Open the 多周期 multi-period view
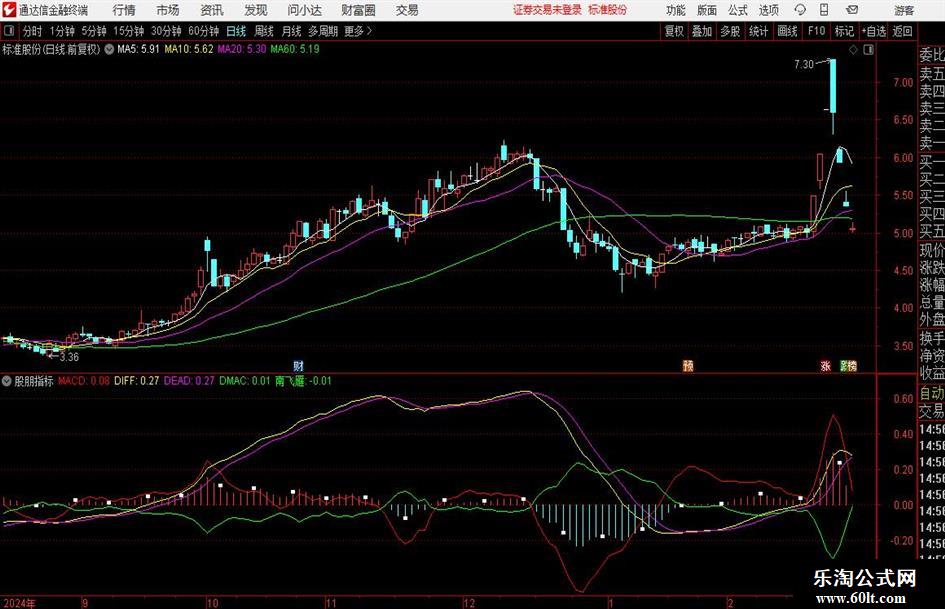Viewport: 945px width, 609px height. point(323,31)
